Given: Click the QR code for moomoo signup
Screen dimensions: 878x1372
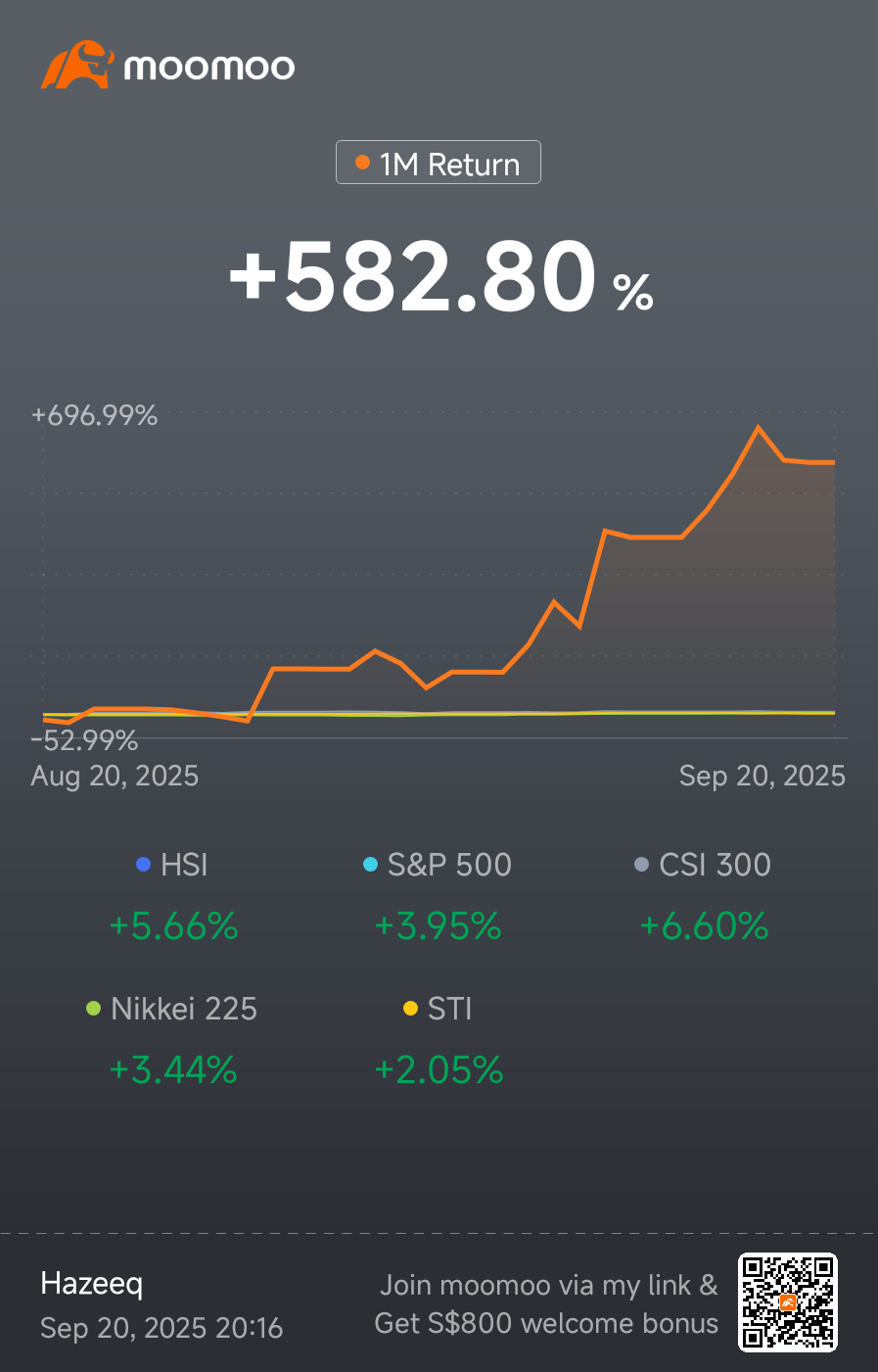Looking at the screenshot, I should pyautogui.click(x=788, y=1302).
